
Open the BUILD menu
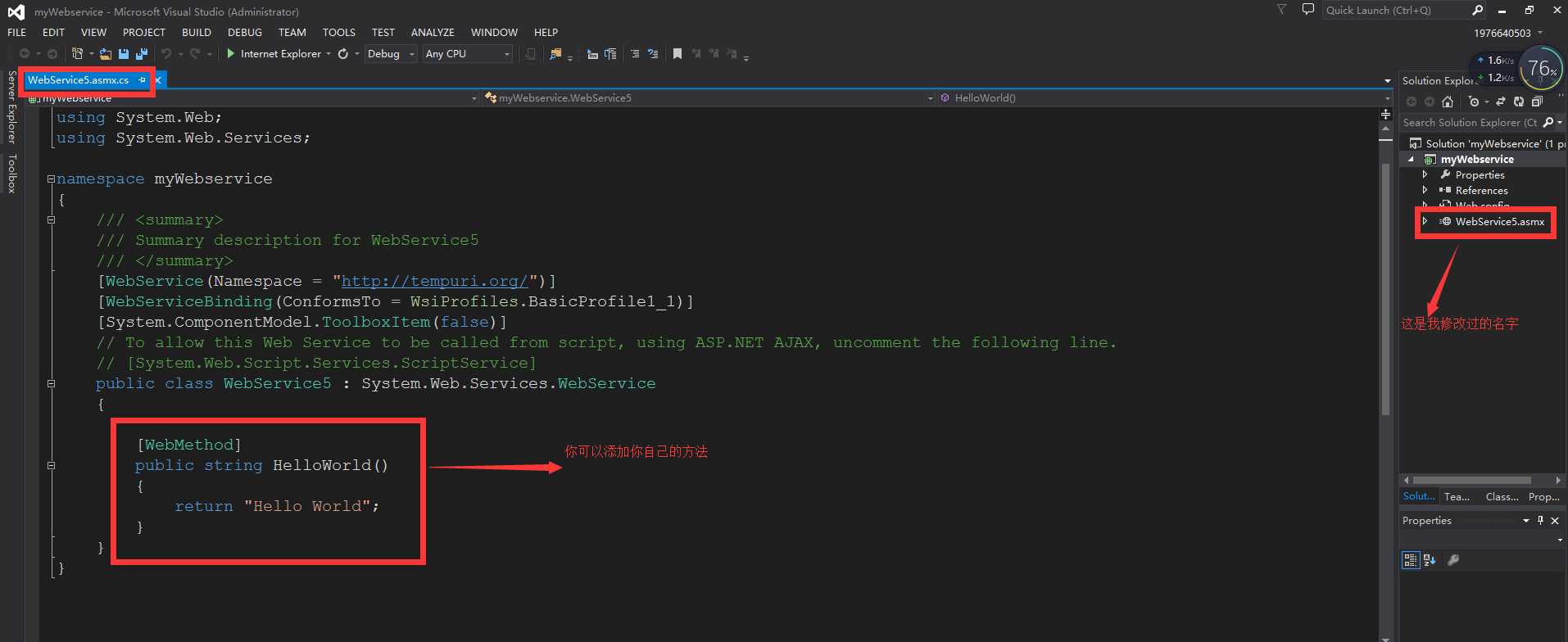197,32
